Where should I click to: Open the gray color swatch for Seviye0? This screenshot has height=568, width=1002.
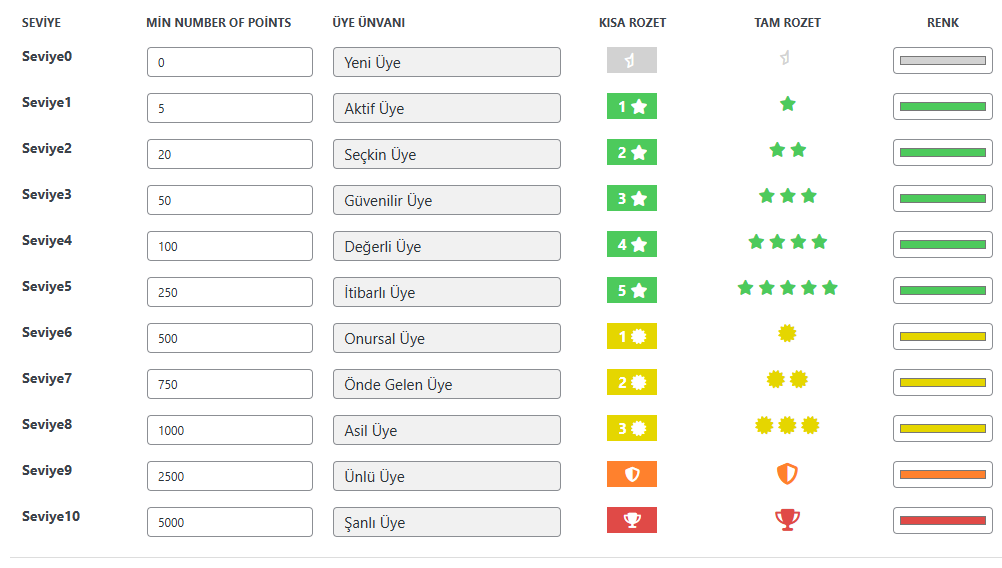pyautogui.click(x=942, y=61)
